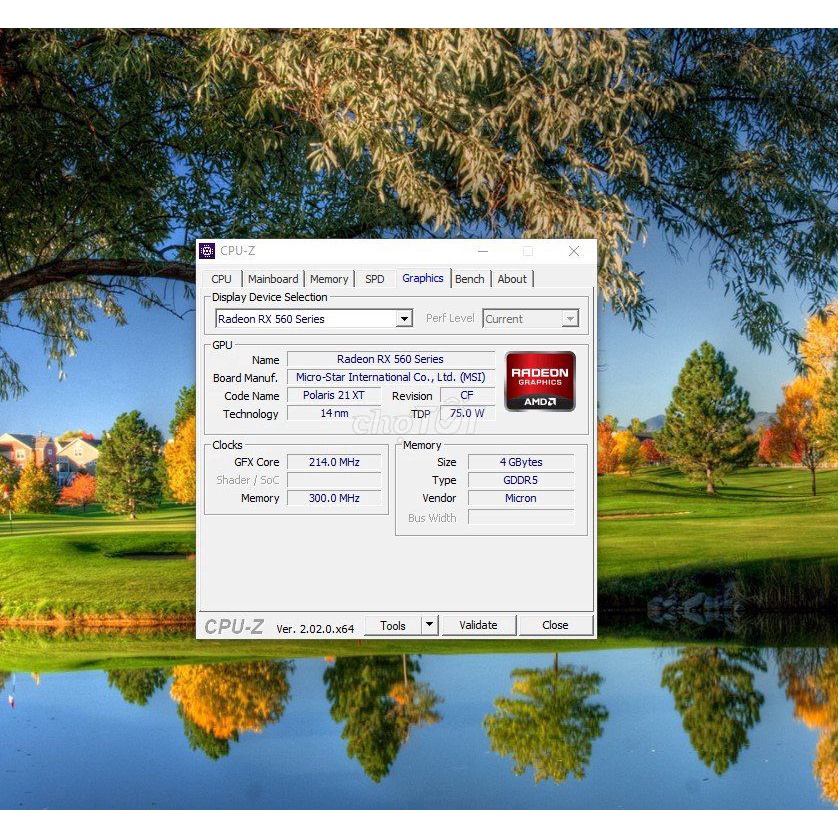Go to the SPD tab
The image size is (838, 838).
pyautogui.click(x=374, y=279)
